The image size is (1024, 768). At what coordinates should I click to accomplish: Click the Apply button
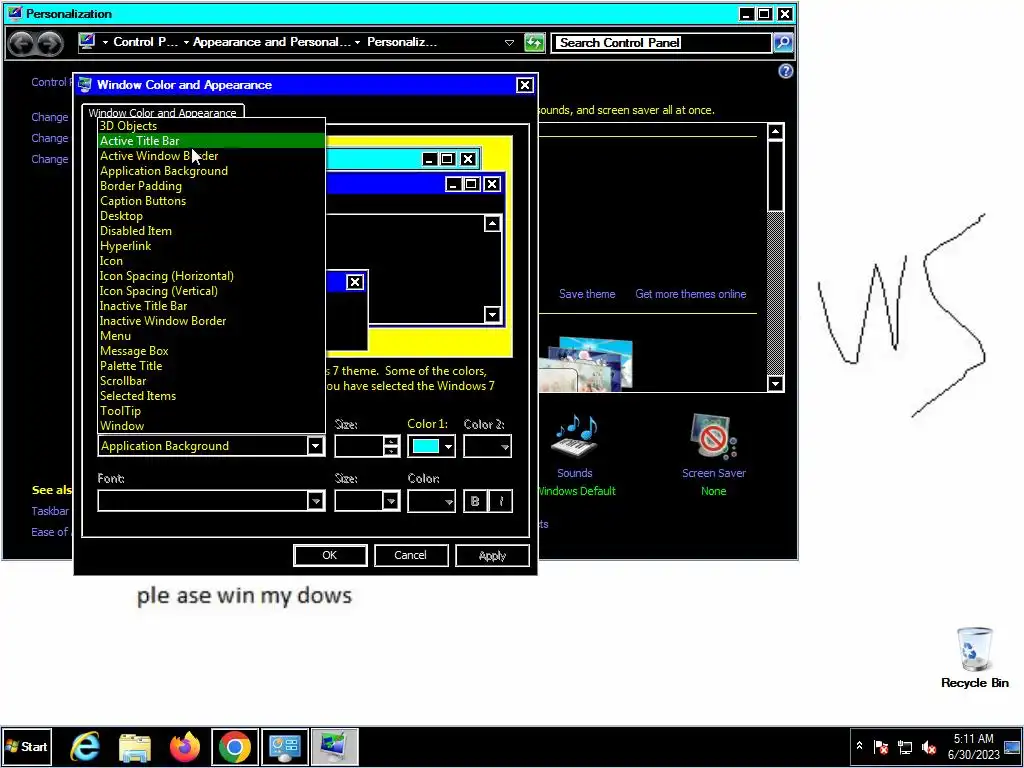492,555
